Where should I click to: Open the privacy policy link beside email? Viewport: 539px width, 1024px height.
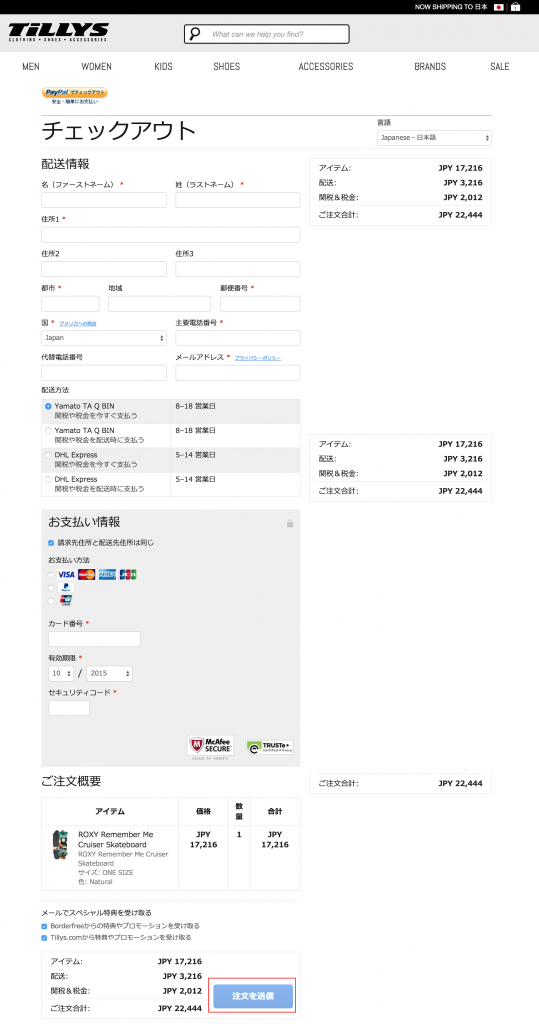click(258, 358)
